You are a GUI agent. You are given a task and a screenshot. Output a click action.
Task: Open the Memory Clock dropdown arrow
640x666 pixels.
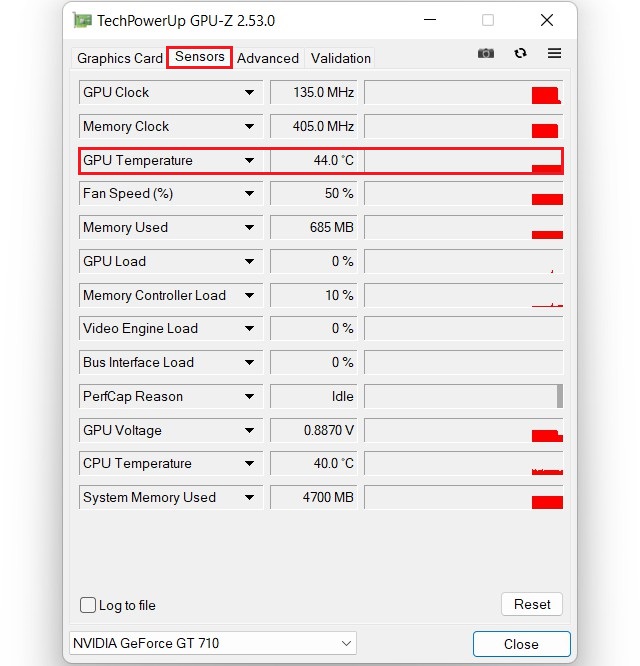click(249, 126)
